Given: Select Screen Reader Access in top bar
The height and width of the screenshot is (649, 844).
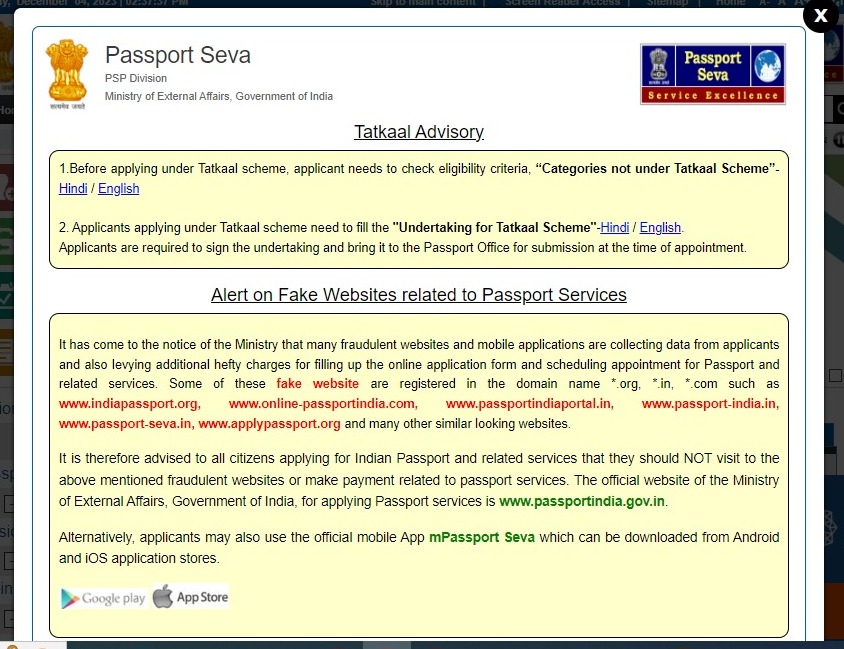Looking at the screenshot, I should click(x=562, y=3).
